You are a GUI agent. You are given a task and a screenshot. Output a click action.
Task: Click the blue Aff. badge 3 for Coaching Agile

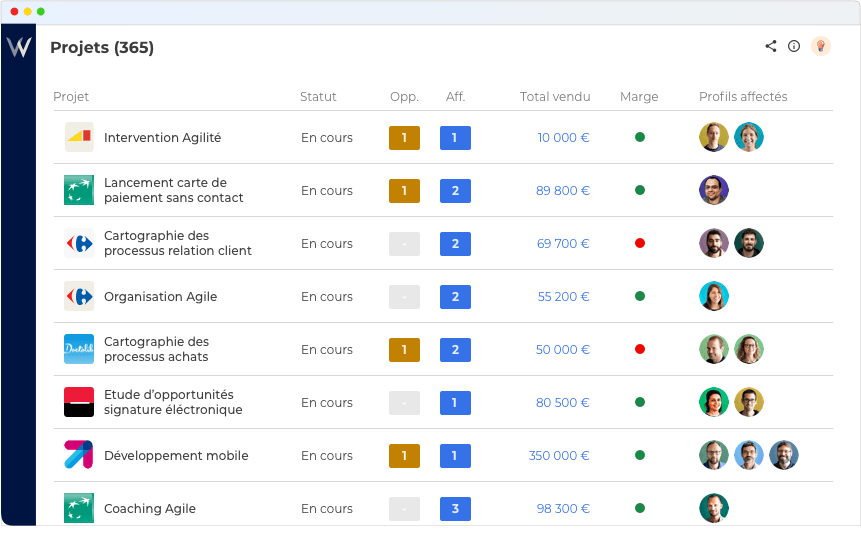click(x=455, y=508)
